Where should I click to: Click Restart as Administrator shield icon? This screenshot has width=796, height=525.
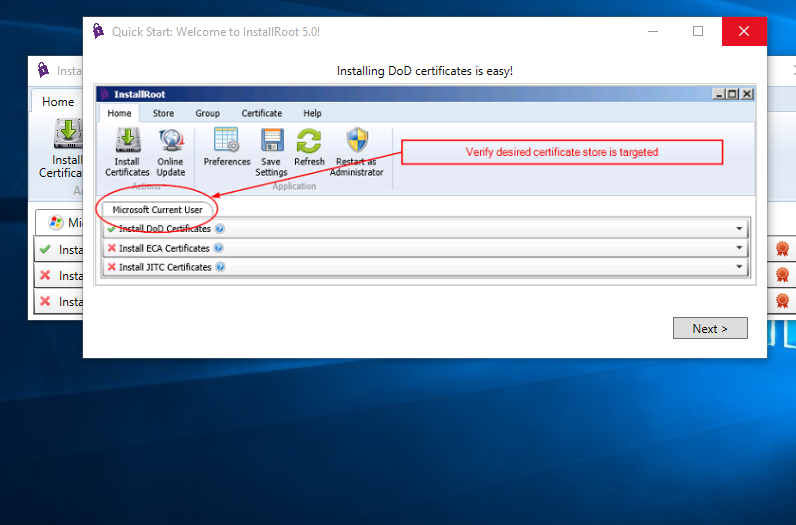[x=357, y=140]
